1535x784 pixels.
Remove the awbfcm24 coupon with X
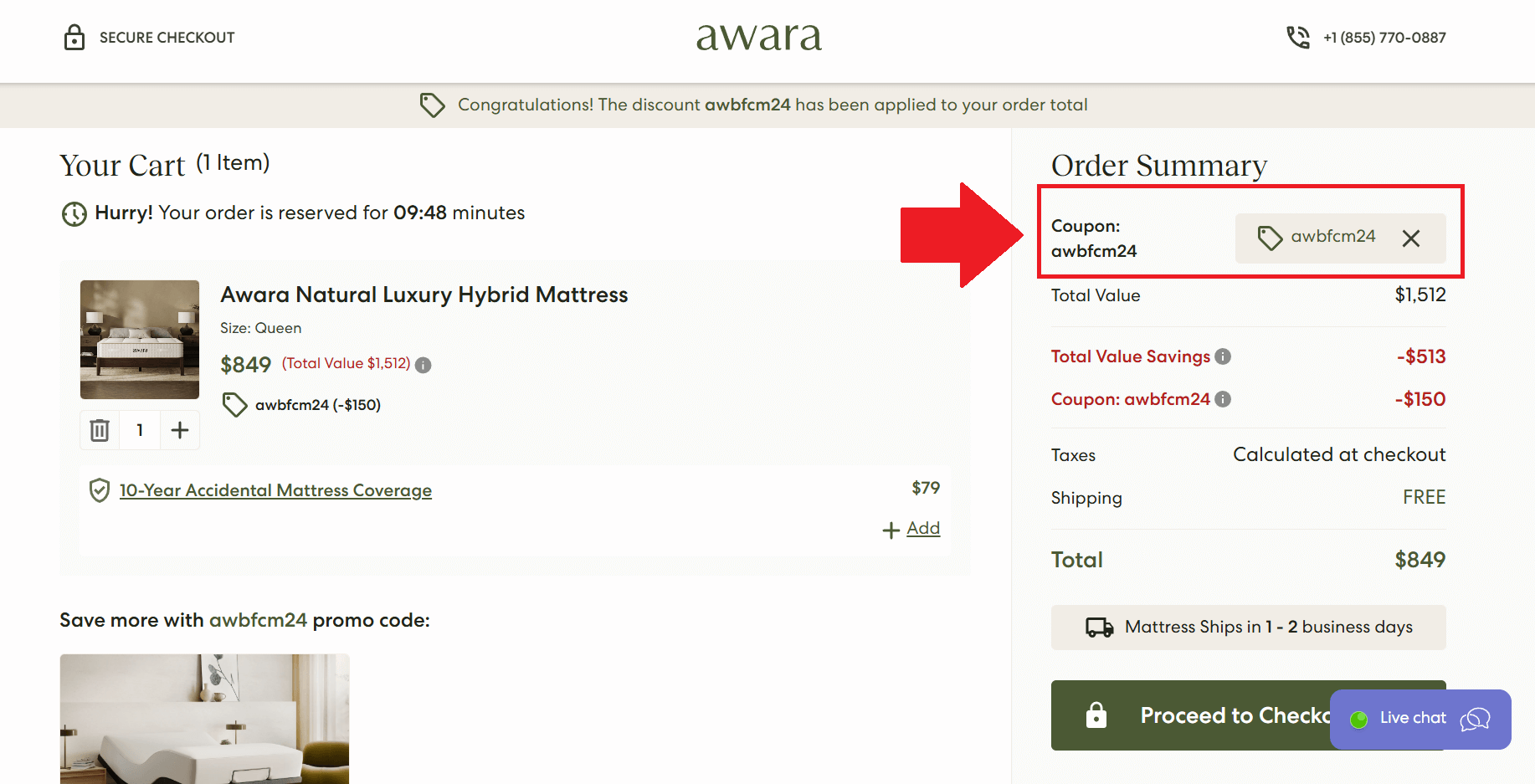coord(1410,238)
